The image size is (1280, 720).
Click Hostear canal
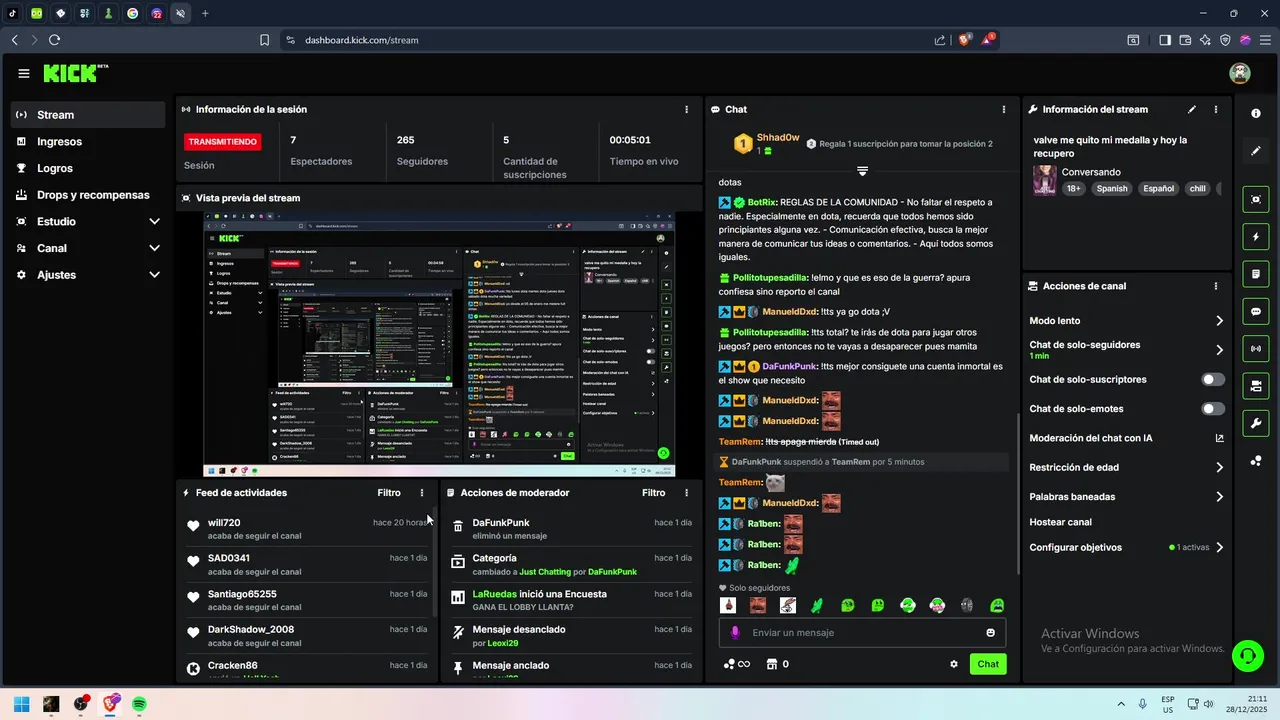click(x=1061, y=522)
